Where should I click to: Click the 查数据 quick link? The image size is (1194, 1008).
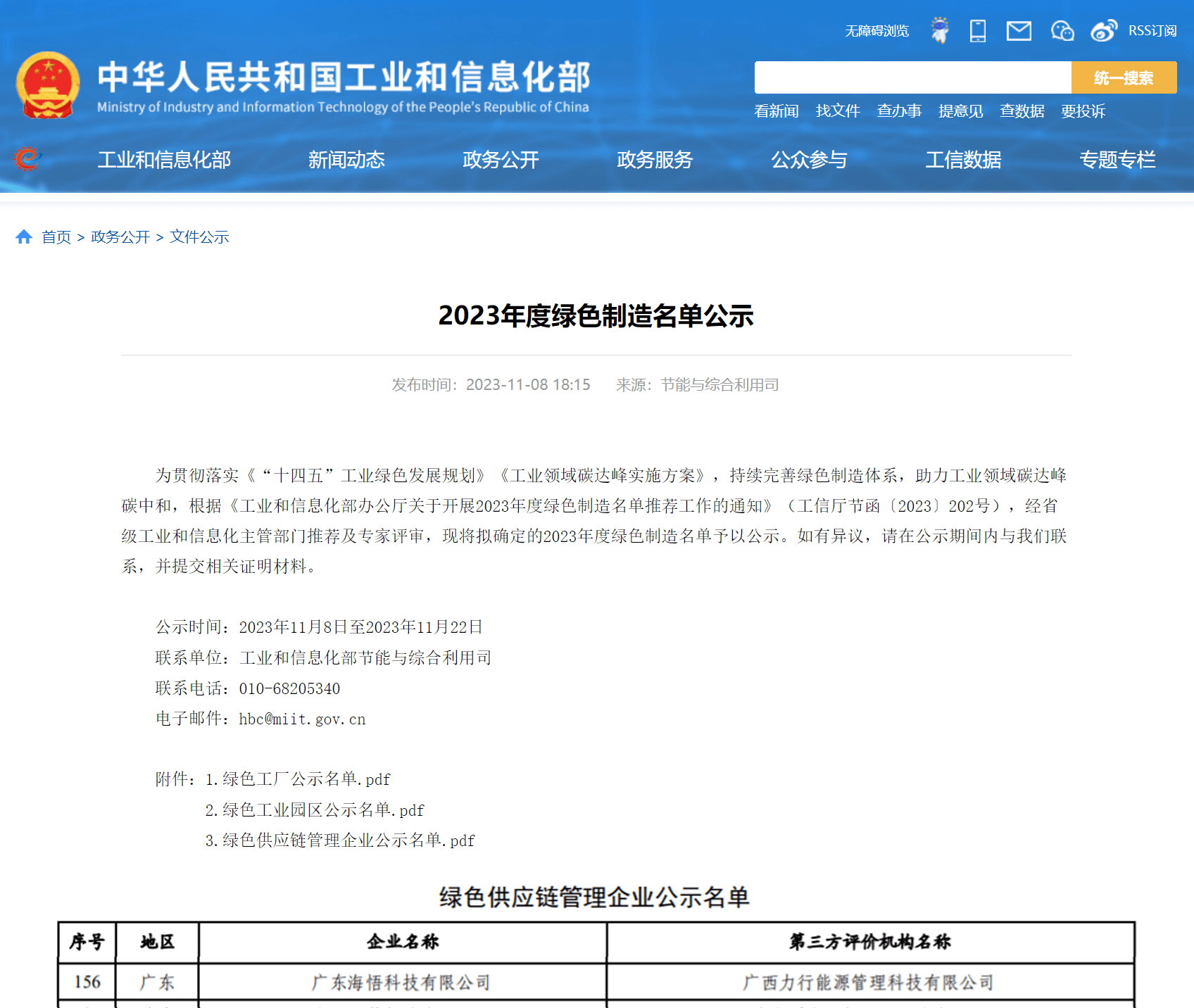(1022, 111)
